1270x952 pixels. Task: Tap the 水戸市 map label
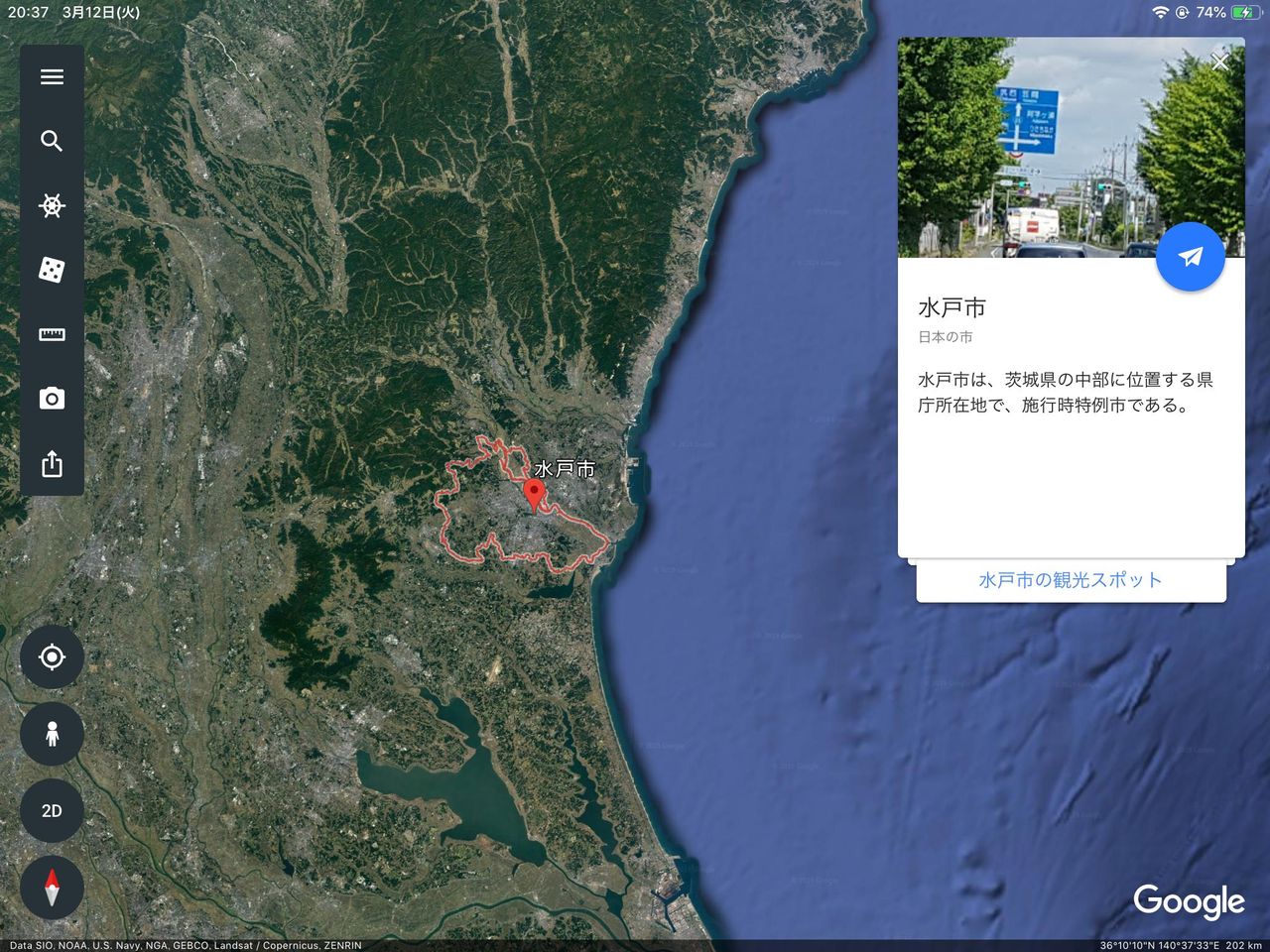click(565, 469)
